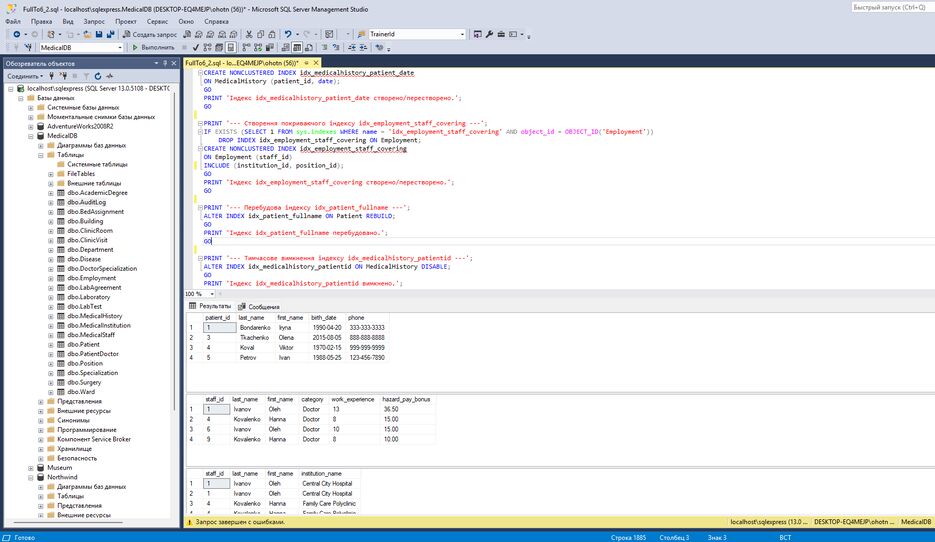Click Object Explorer horizontal scrollbar
Screen dimensions: 935x542
click(66, 522)
